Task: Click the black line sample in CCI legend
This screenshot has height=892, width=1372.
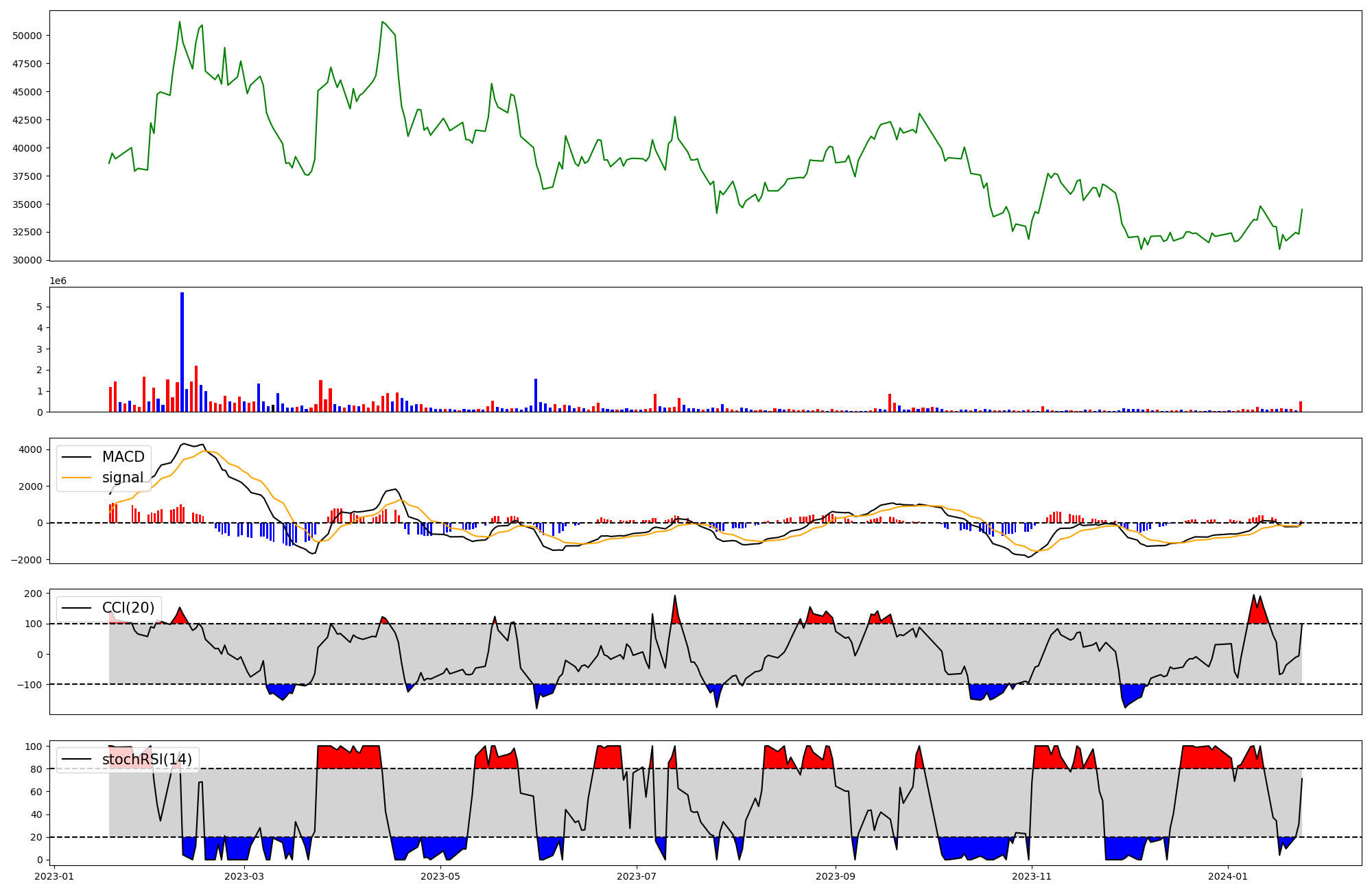Action: (76, 609)
